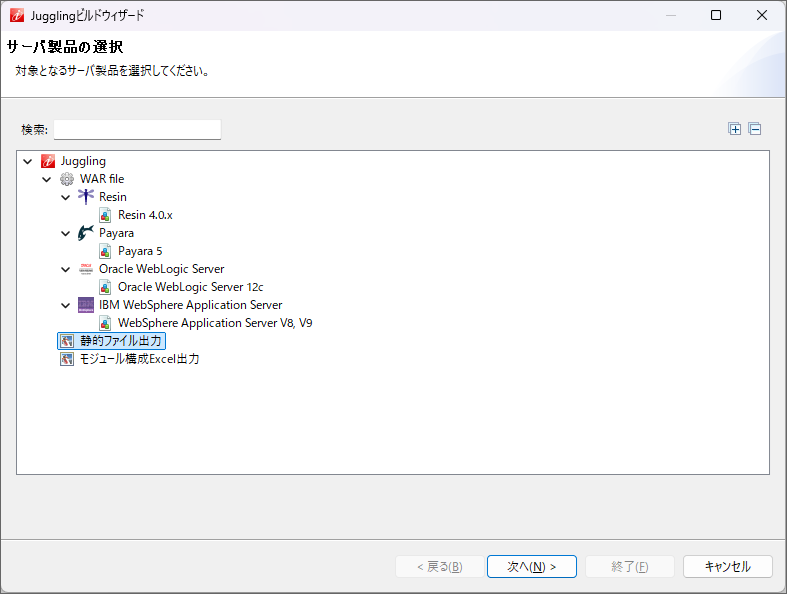Viewport: 787px width, 594px height.
Task: Collapse the Oracle WebLogic Server node
Action: click(x=66, y=270)
